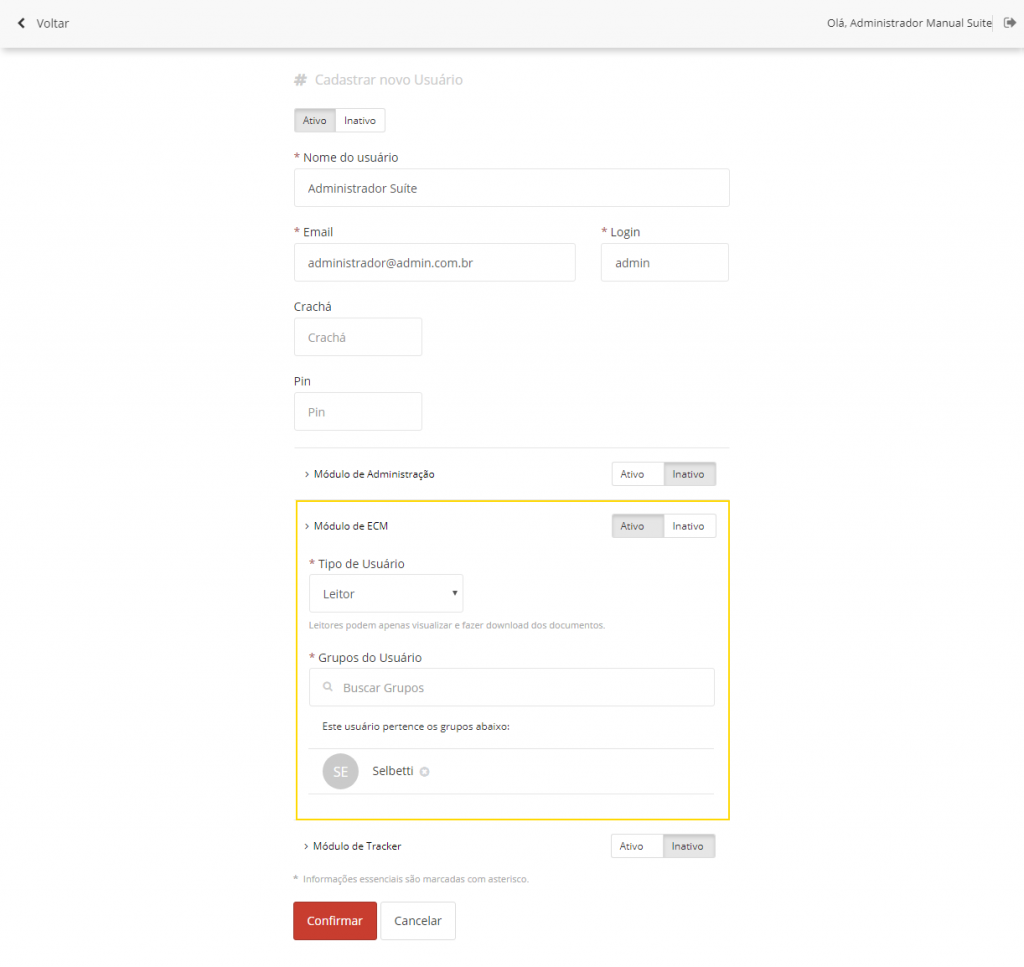Set the user status to Ativo at the top
Screen dimensions: 1024x967
click(x=315, y=120)
